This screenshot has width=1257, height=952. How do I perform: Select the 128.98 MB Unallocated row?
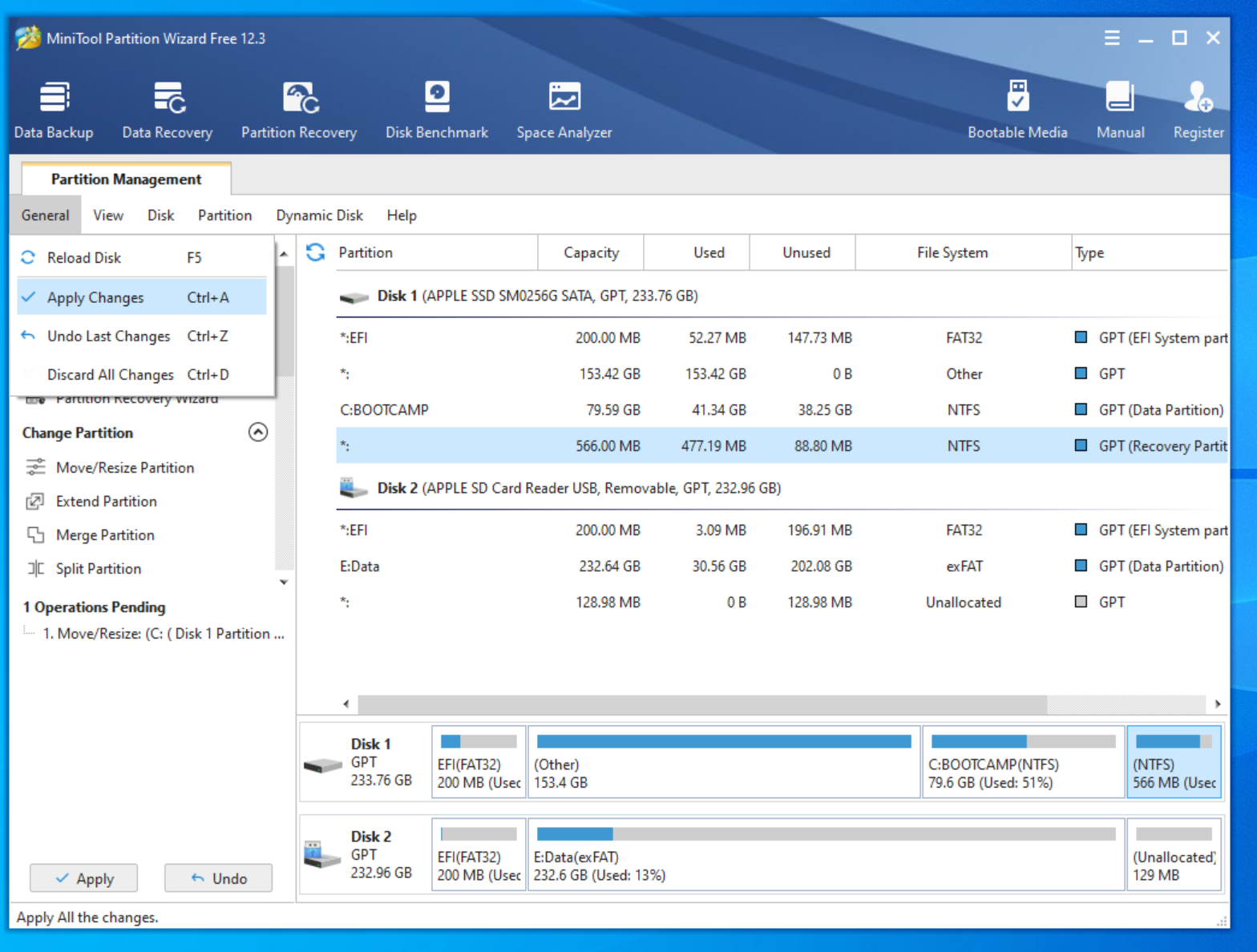pyautogui.click(x=782, y=602)
